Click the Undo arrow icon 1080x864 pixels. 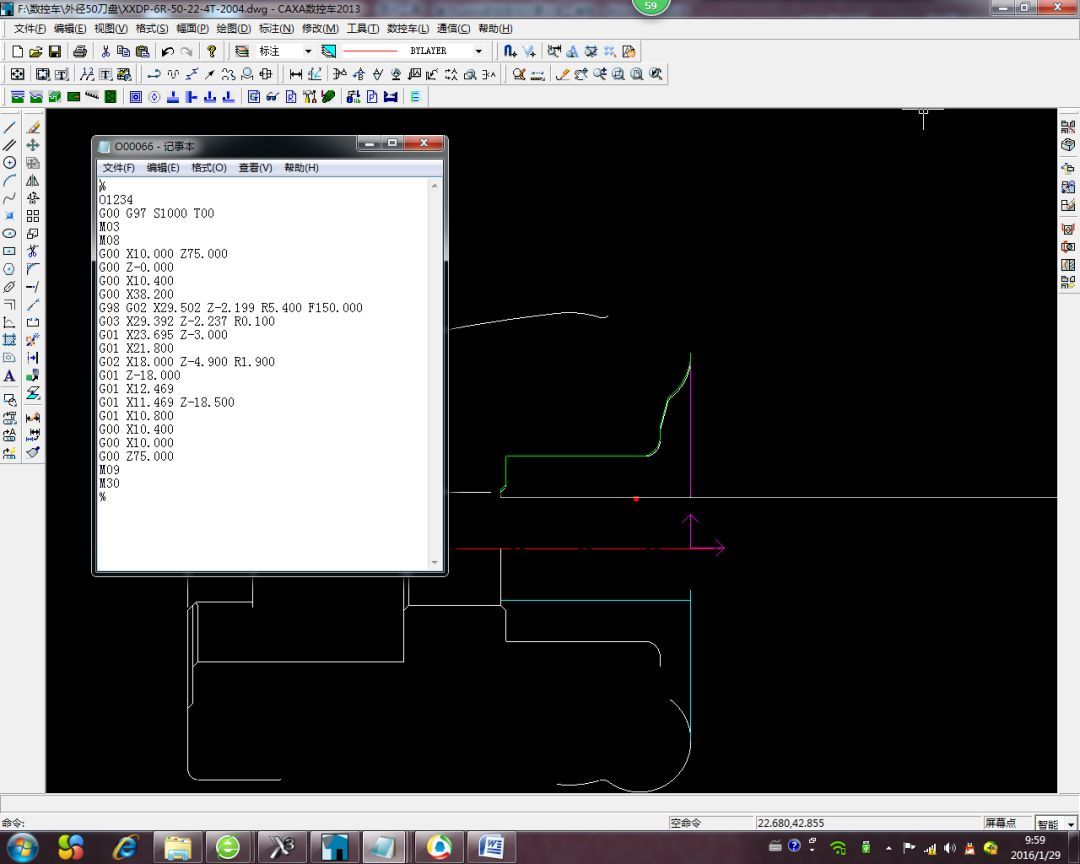click(x=167, y=51)
